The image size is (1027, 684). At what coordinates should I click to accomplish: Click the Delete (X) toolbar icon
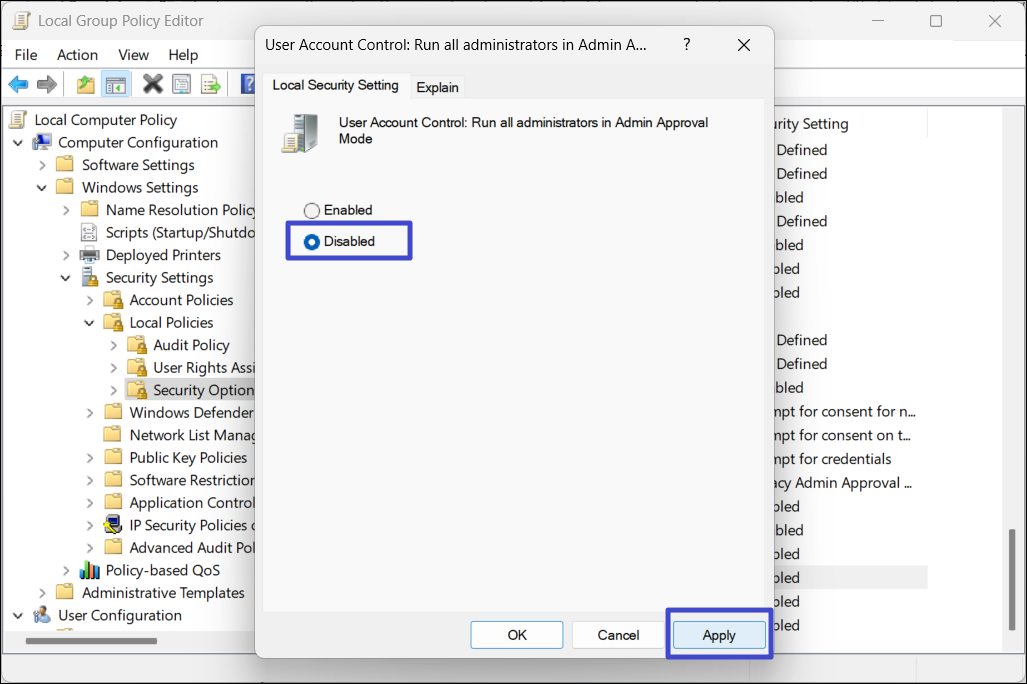pyautogui.click(x=152, y=85)
